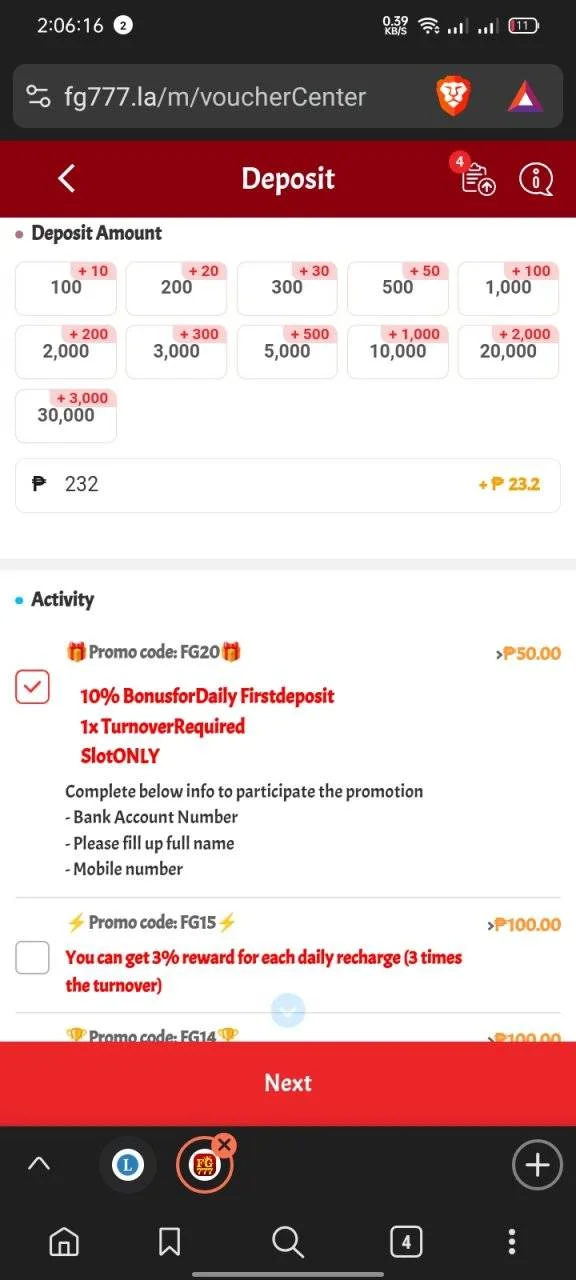Uncheck the FG20 promo code checkbox
The height and width of the screenshot is (1280, 576).
click(33, 687)
